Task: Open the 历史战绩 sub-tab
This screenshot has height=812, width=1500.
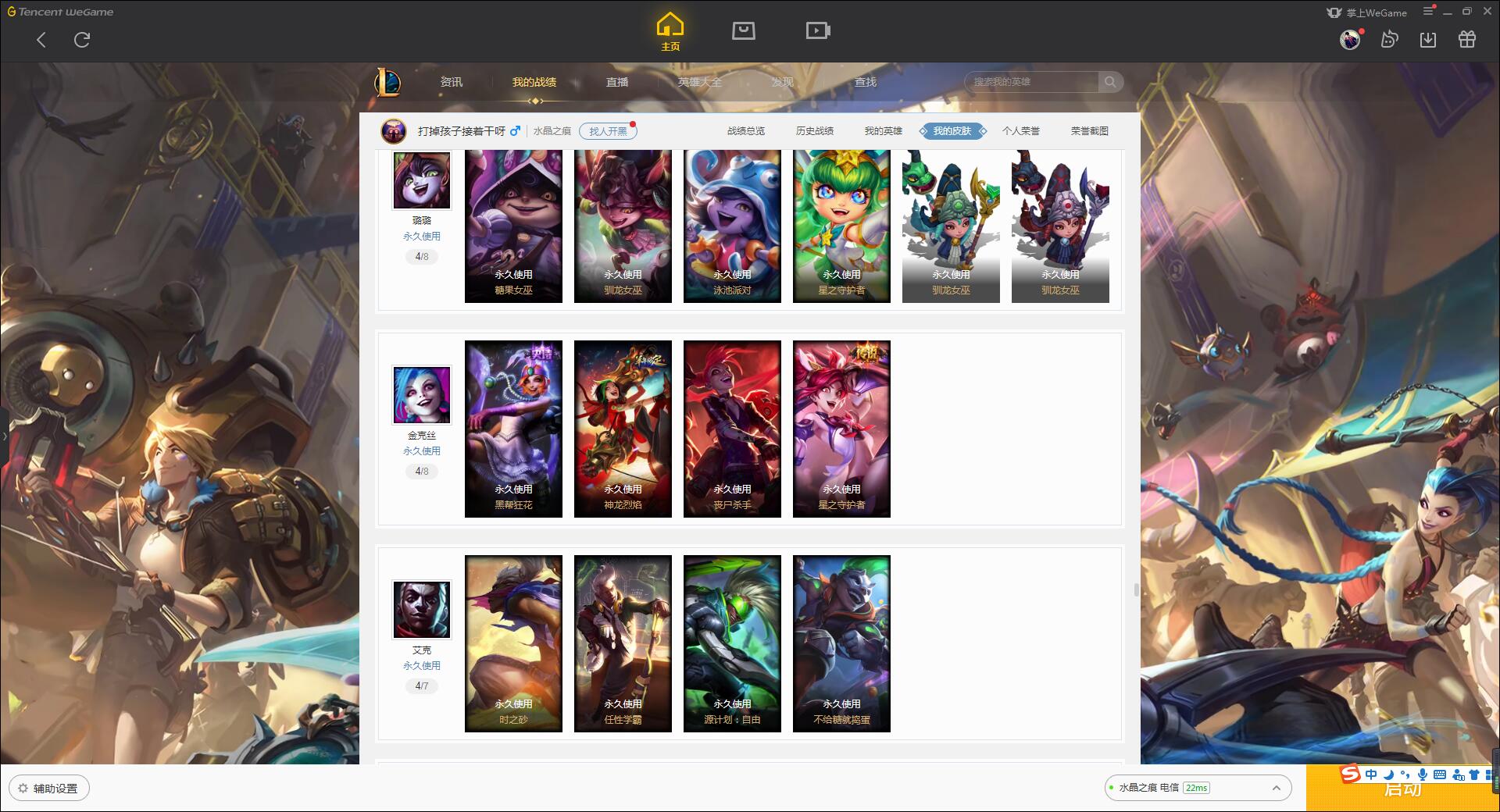Action: 815,131
